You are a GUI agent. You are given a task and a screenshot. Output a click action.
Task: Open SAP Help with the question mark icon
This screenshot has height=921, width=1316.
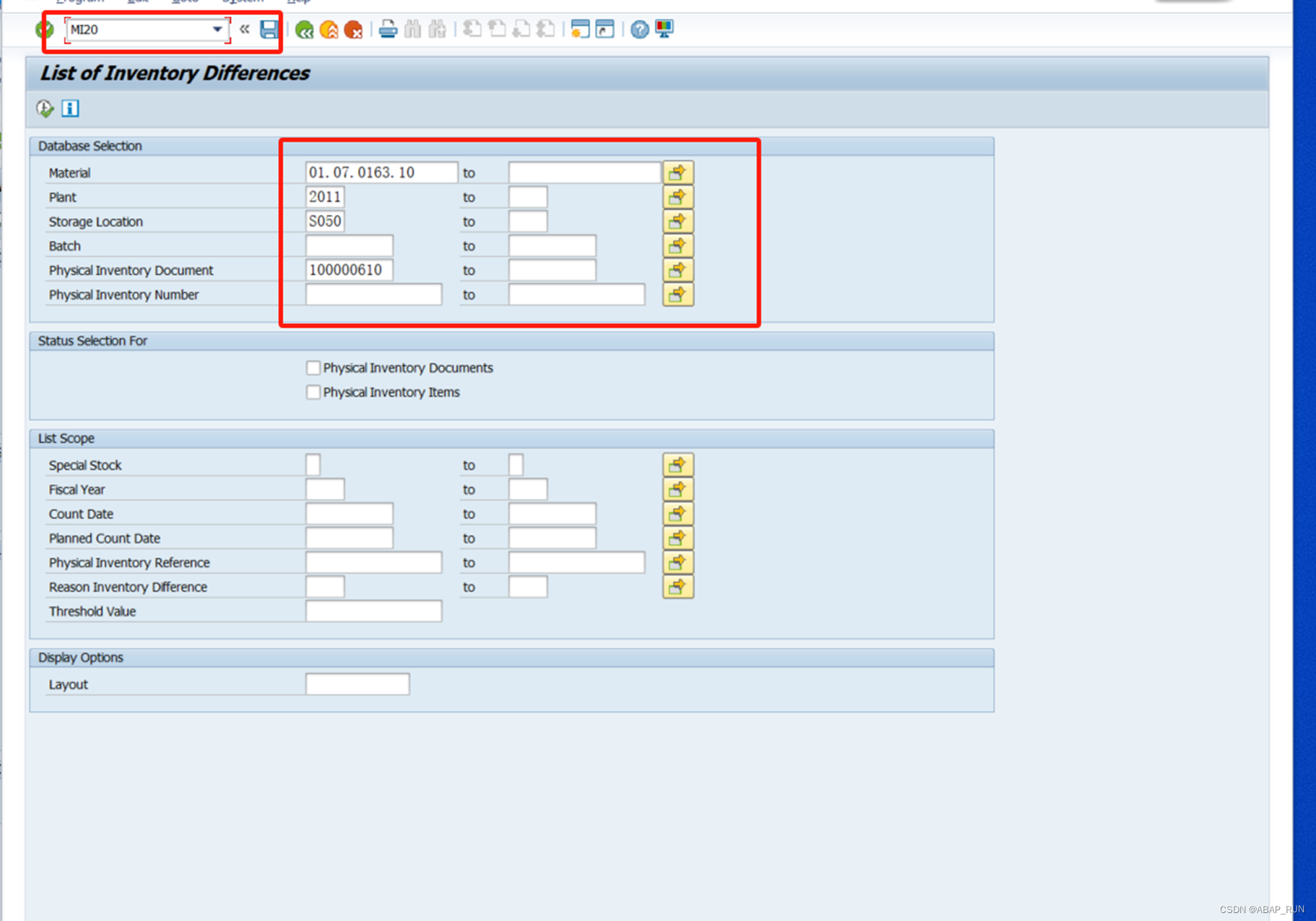(x=640, y=30)
